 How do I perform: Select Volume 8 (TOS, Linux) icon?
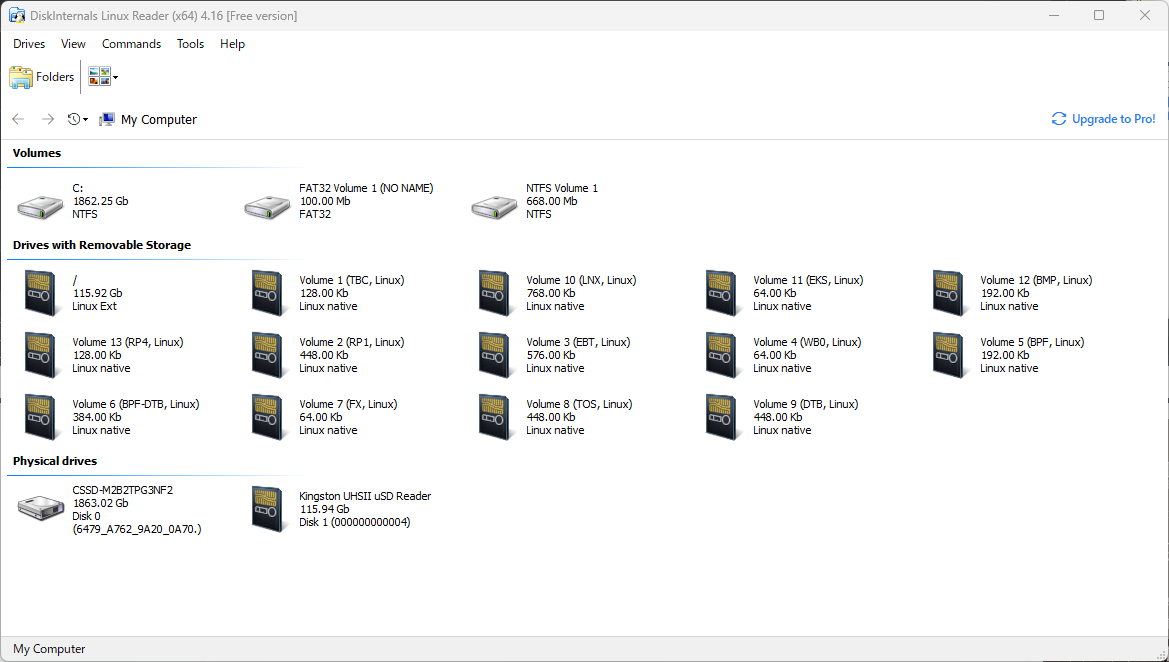pyautogui.click(x=494, y=417)
